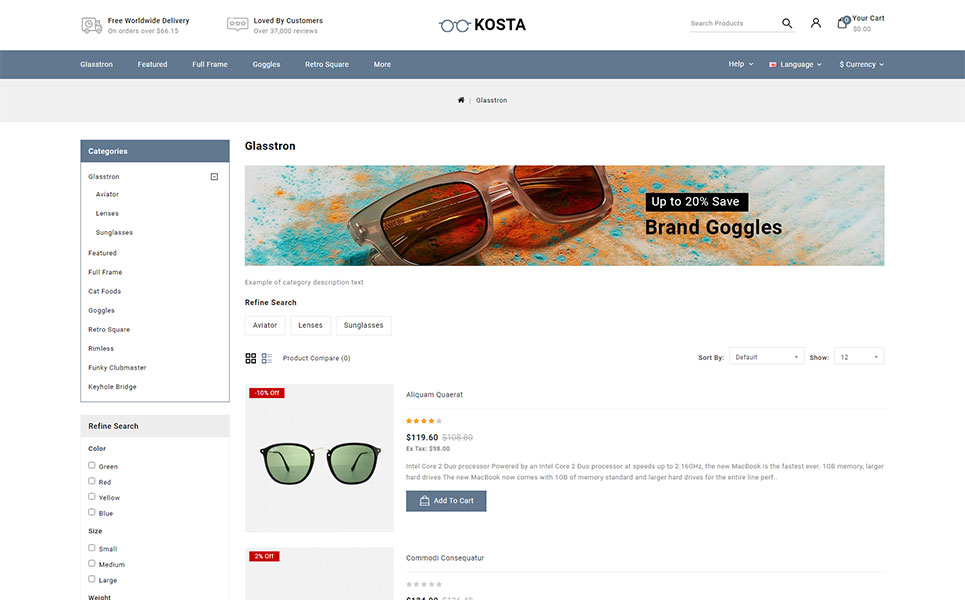Open the Language dropdown

(x=795, y=64)
